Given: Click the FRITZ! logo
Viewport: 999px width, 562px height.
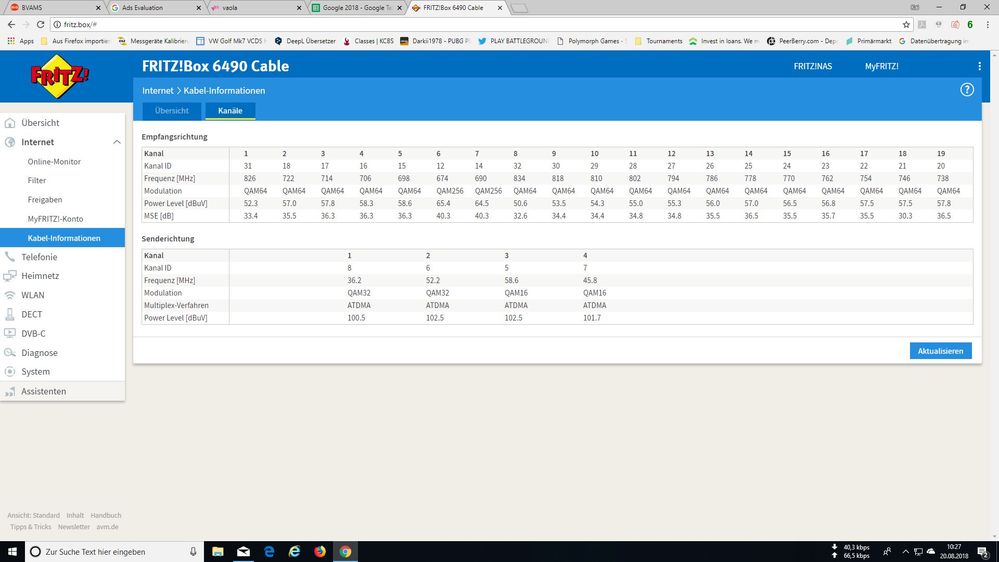Looking at the screenshot, I should click(59, 76).
